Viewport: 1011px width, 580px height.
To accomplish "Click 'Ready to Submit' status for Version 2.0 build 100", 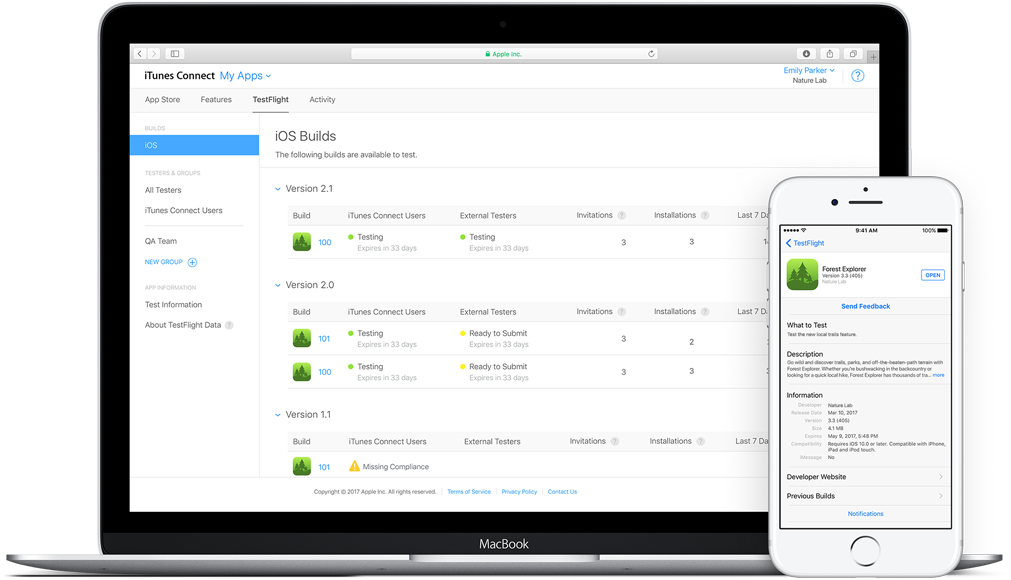I will coord(498,367).
